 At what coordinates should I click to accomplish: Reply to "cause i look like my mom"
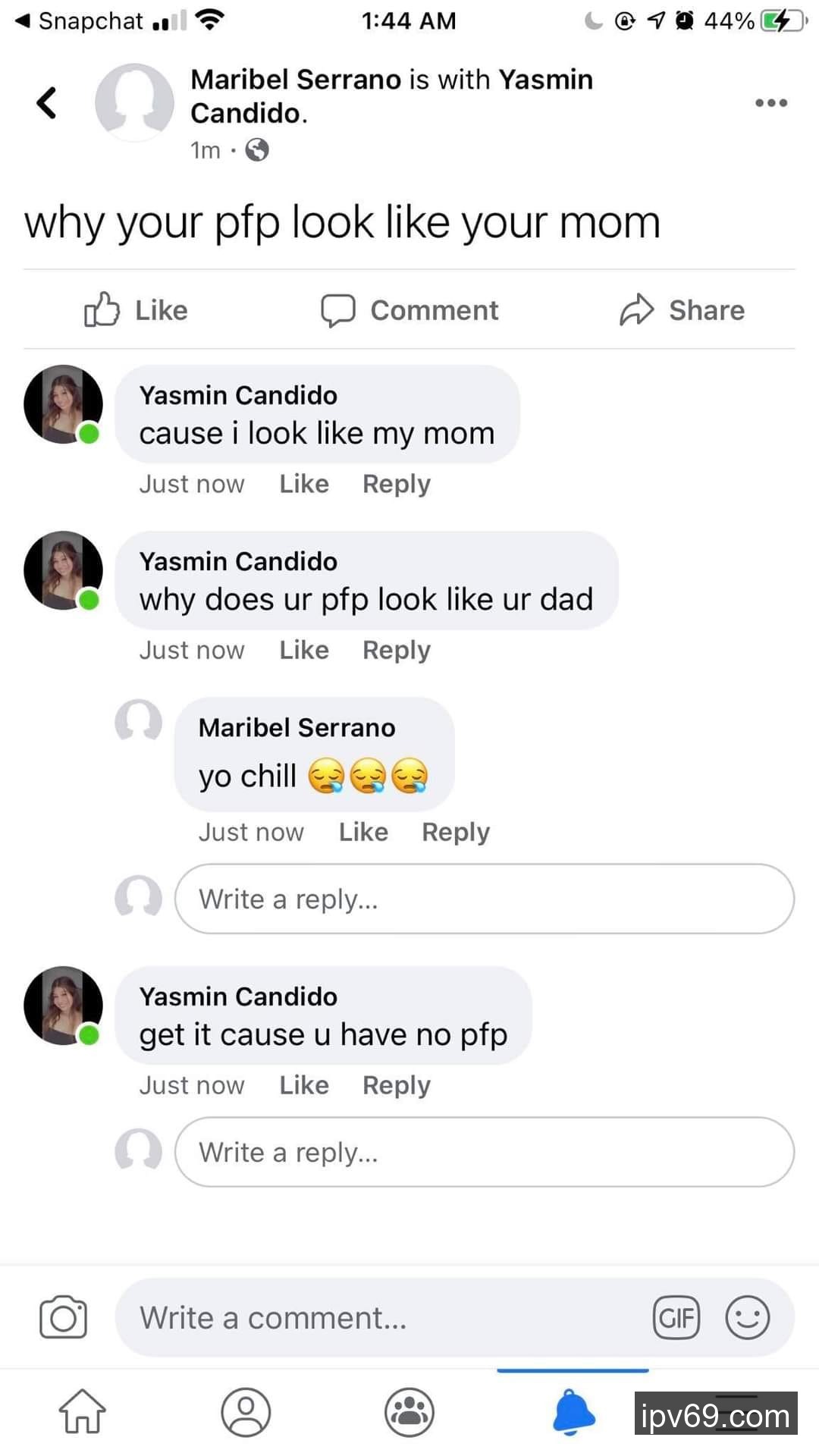(396, 484)
